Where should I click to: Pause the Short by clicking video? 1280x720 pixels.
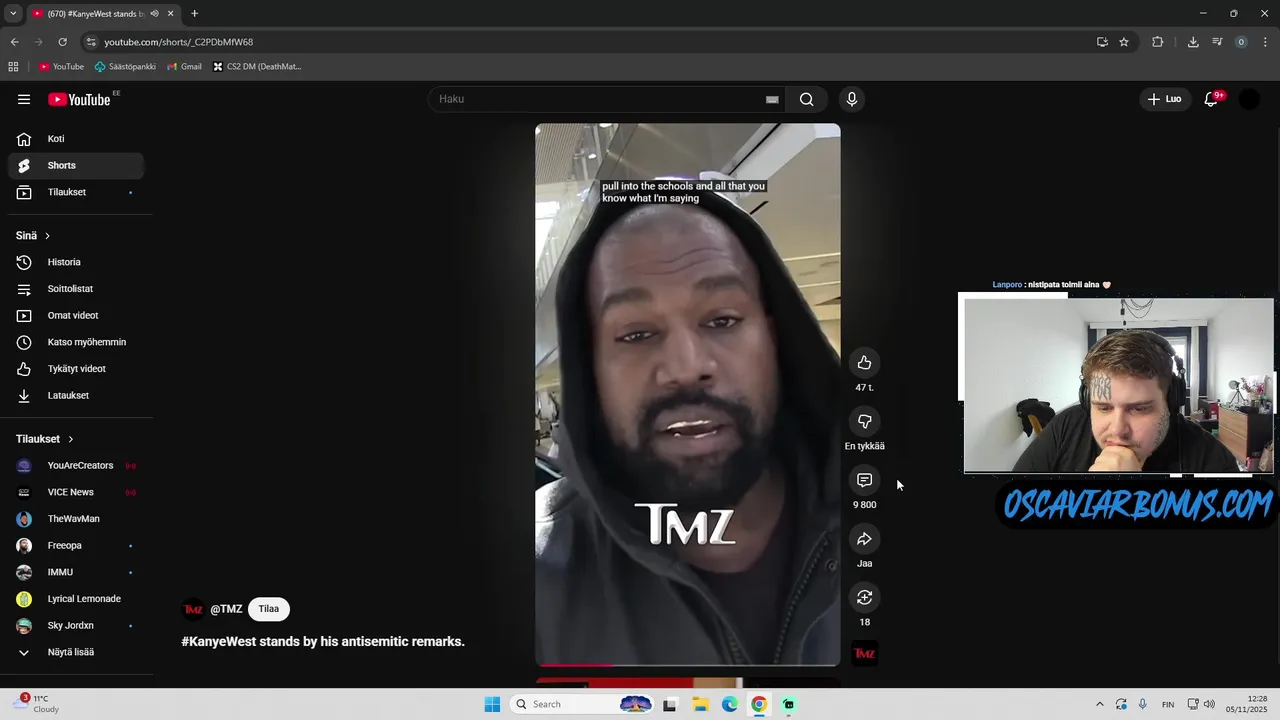(x=688, y=395)
